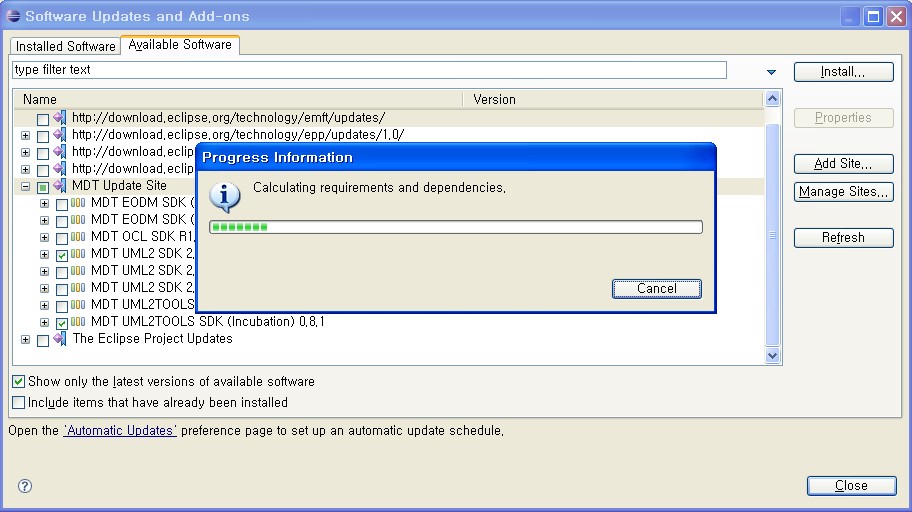Disable Show only the latest versions option
Viewport: 912px width, 512px height.
click(x=19, y=382)
